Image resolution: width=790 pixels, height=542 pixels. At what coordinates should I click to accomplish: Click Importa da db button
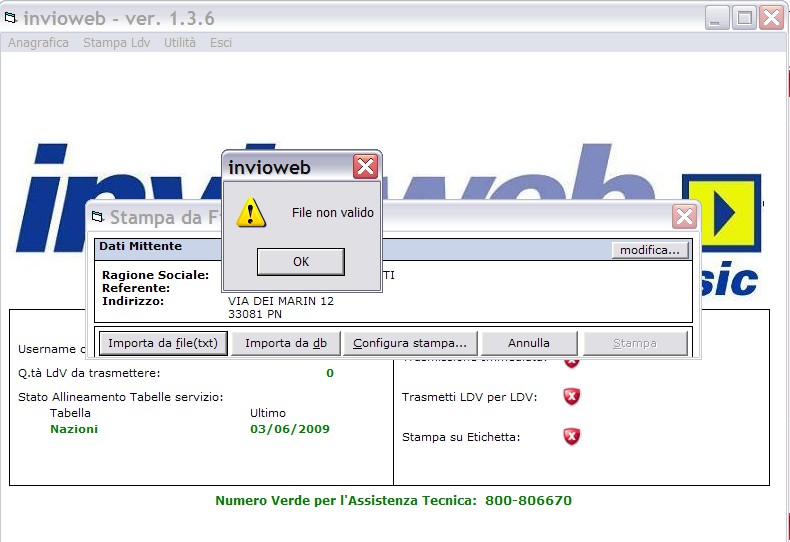point(286,343)
